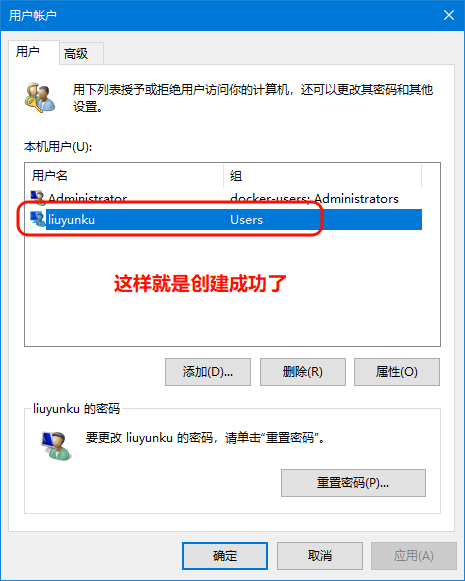Click the 用户名 column header

click(125, 176)
